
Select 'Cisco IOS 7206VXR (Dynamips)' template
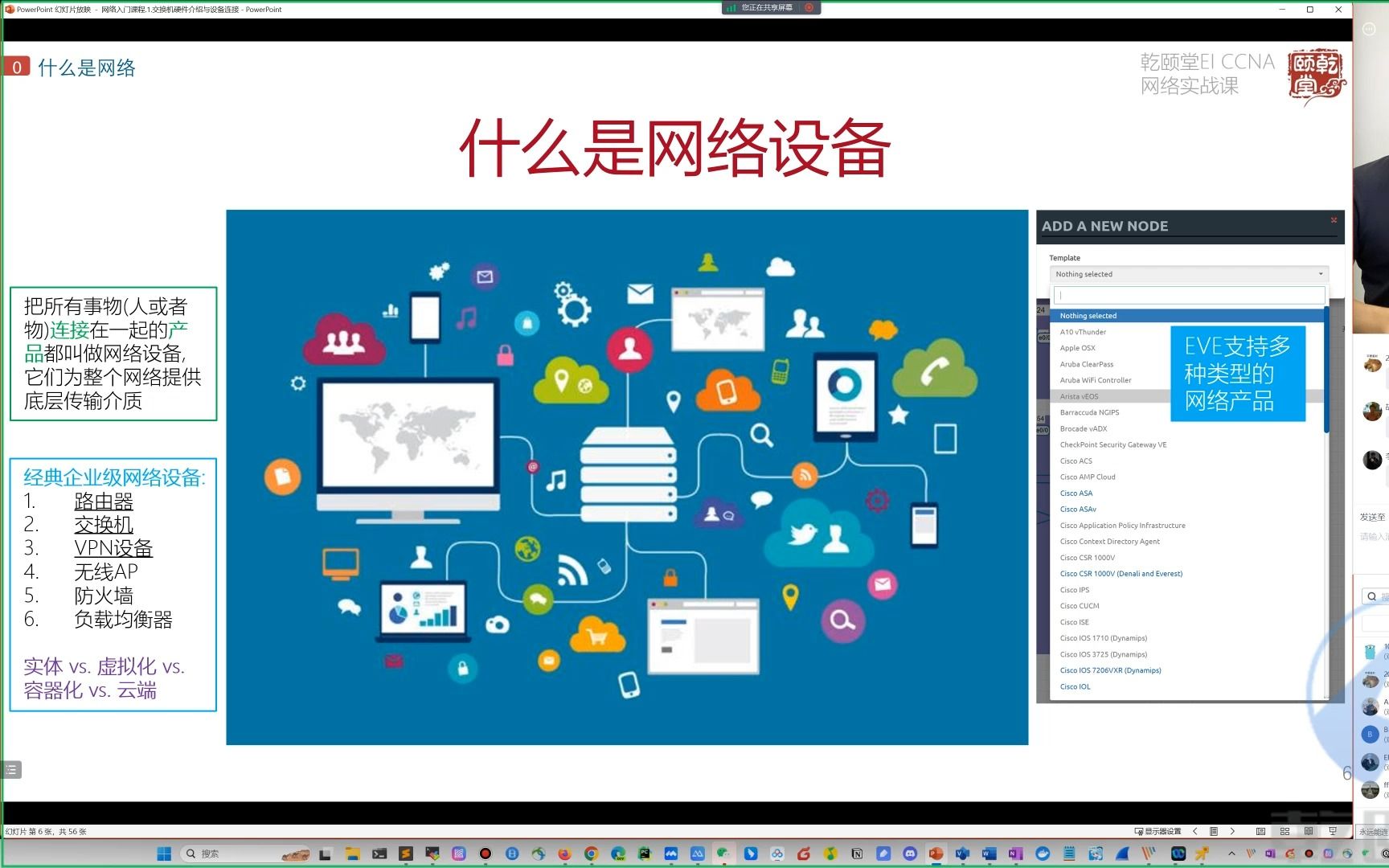(x=1110, y=670)
